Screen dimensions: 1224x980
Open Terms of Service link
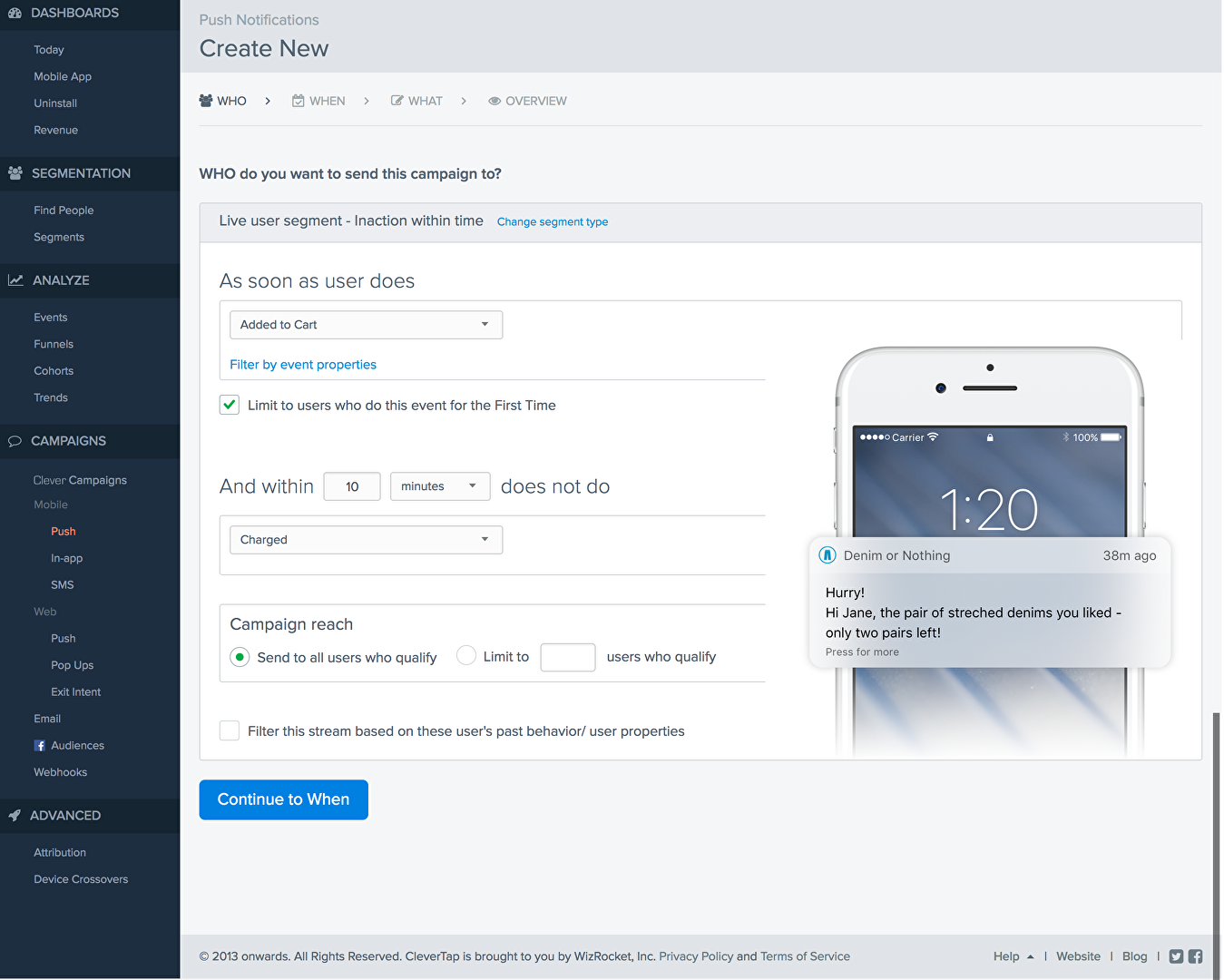coord(805,956)
